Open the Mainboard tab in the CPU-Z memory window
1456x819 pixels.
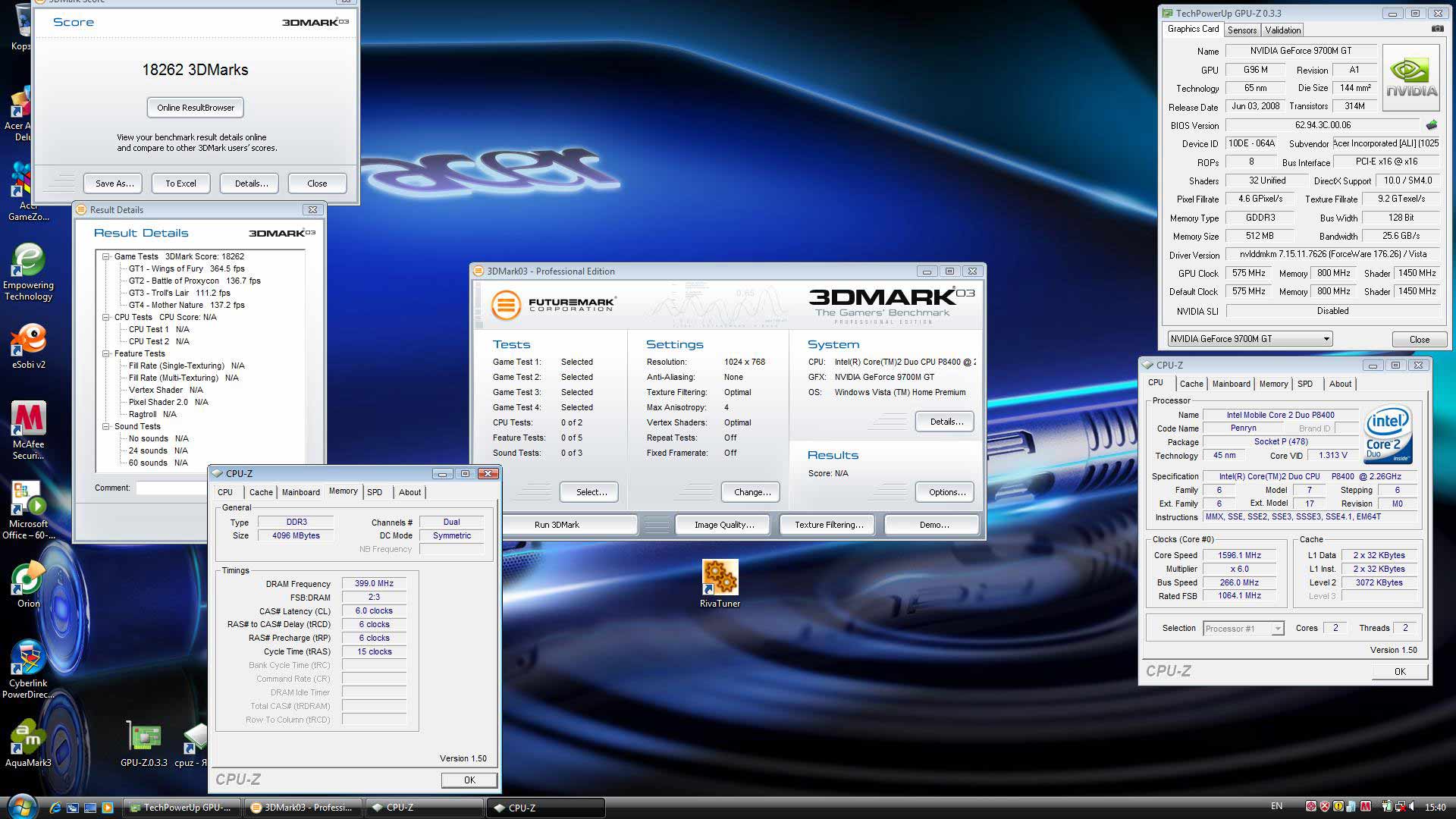(x=301, y=492)
